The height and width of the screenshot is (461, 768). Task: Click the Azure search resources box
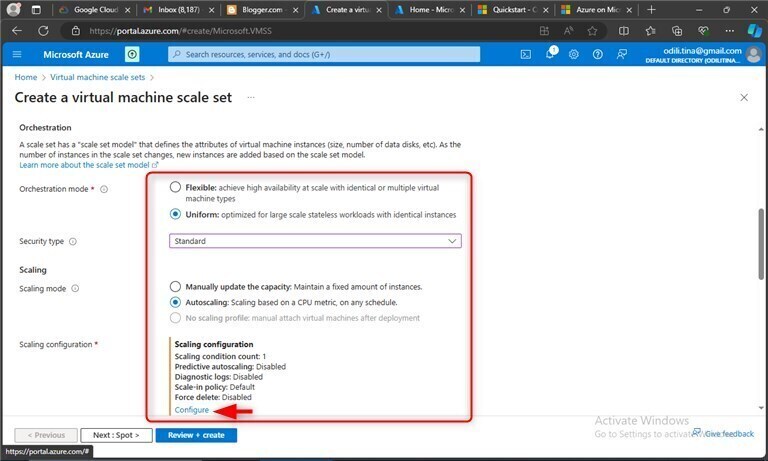(324, 54)
